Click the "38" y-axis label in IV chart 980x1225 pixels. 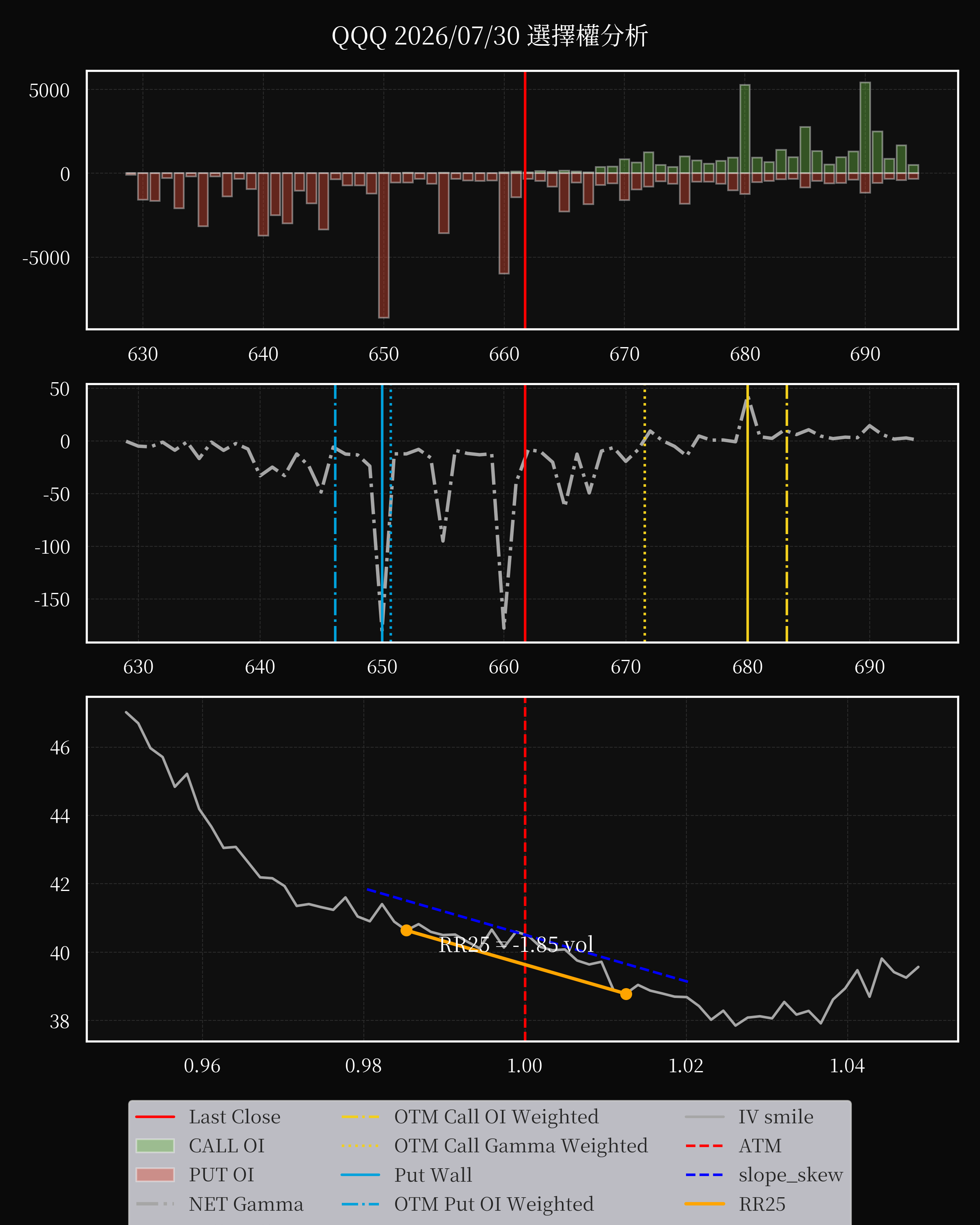click(60, 1021)
